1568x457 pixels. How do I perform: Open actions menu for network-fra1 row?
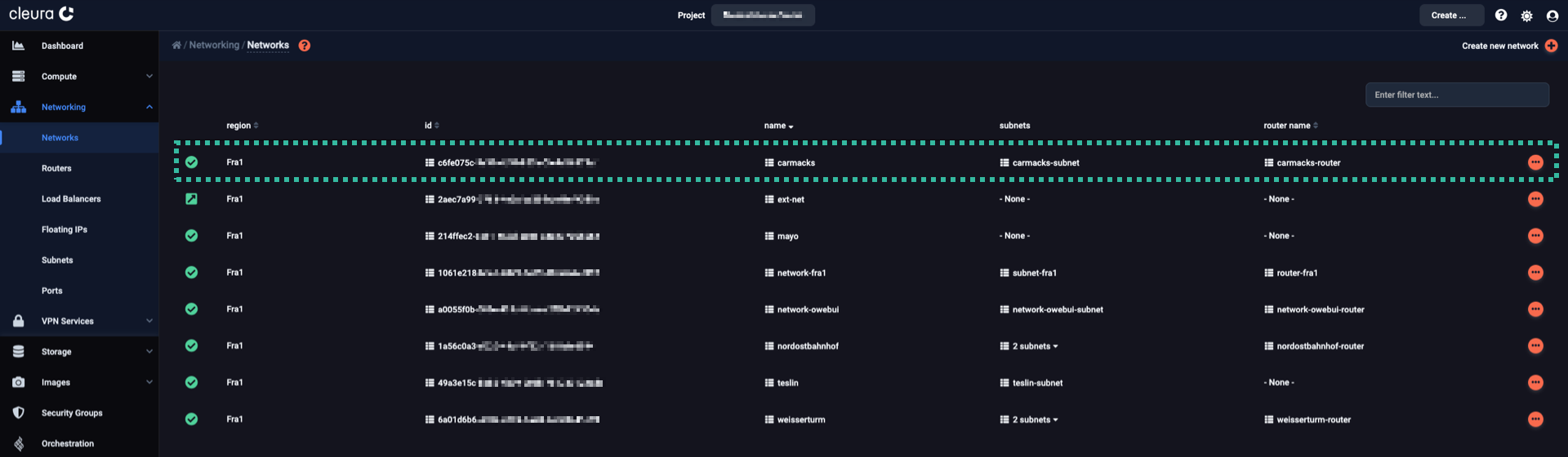pos(1535,273)
